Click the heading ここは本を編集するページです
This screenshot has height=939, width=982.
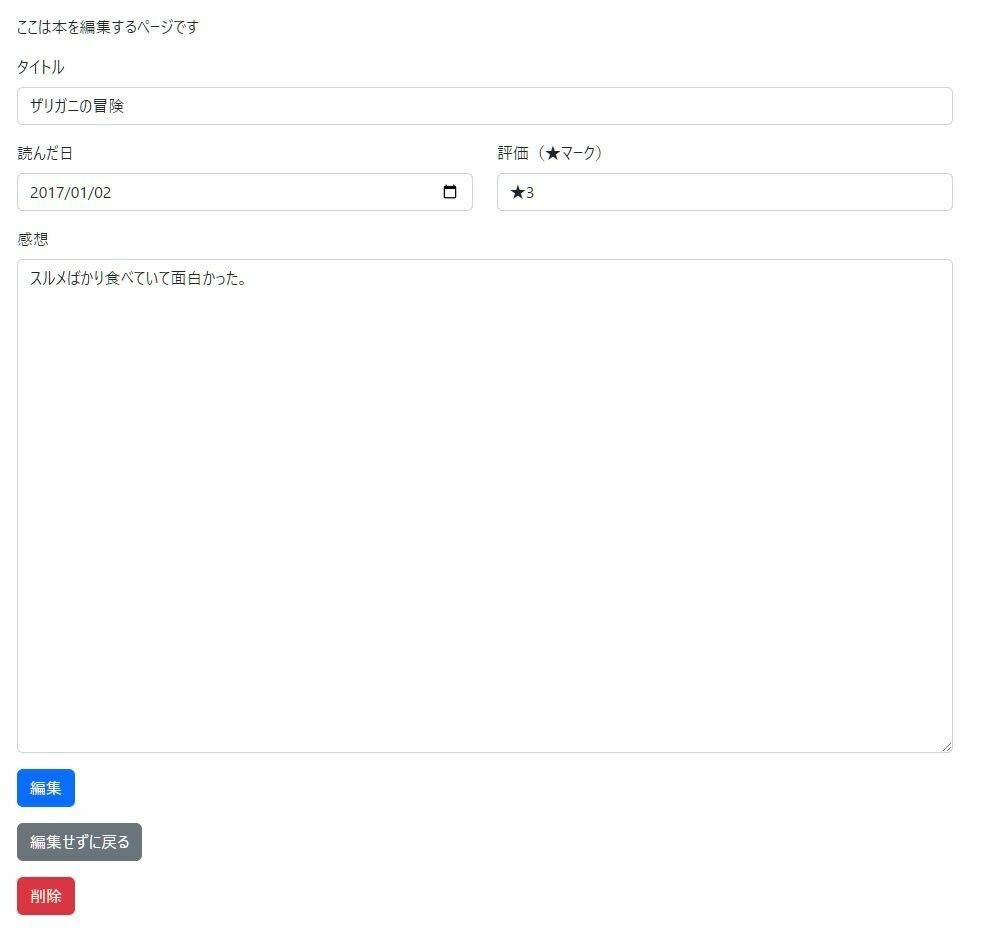point(109,28)
